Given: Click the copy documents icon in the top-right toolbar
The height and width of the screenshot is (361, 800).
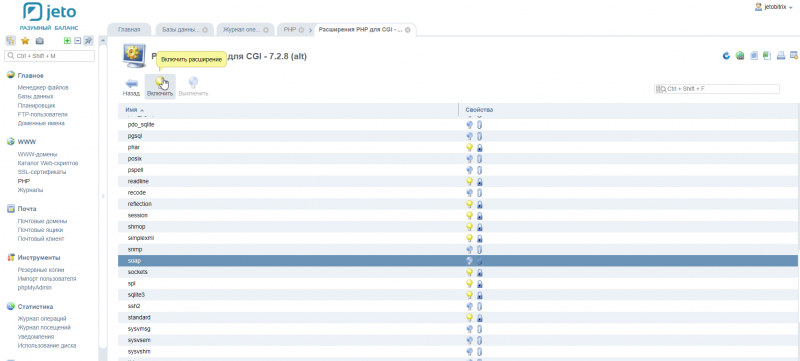Looking at the screenshot, I should pos(754,56).
